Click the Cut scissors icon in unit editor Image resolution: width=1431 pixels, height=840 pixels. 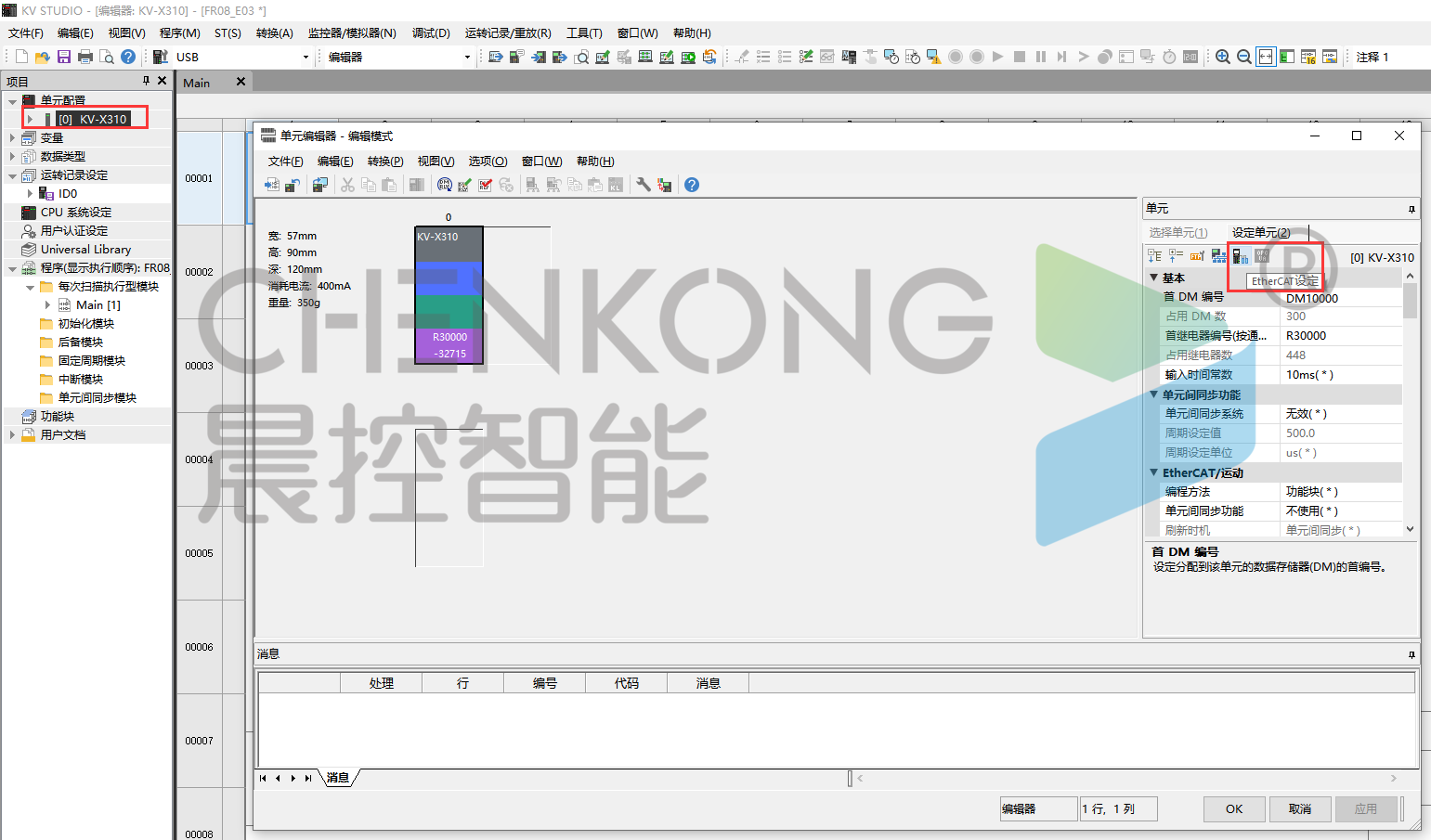coord(347,185)
